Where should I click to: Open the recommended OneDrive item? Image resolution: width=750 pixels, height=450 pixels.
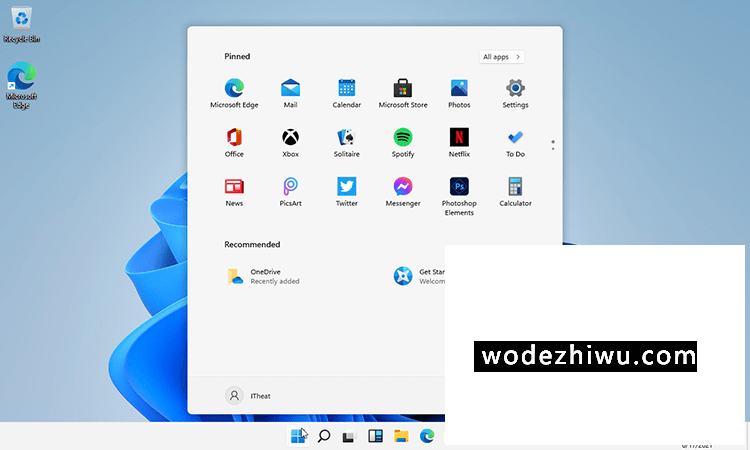(263, 276)
